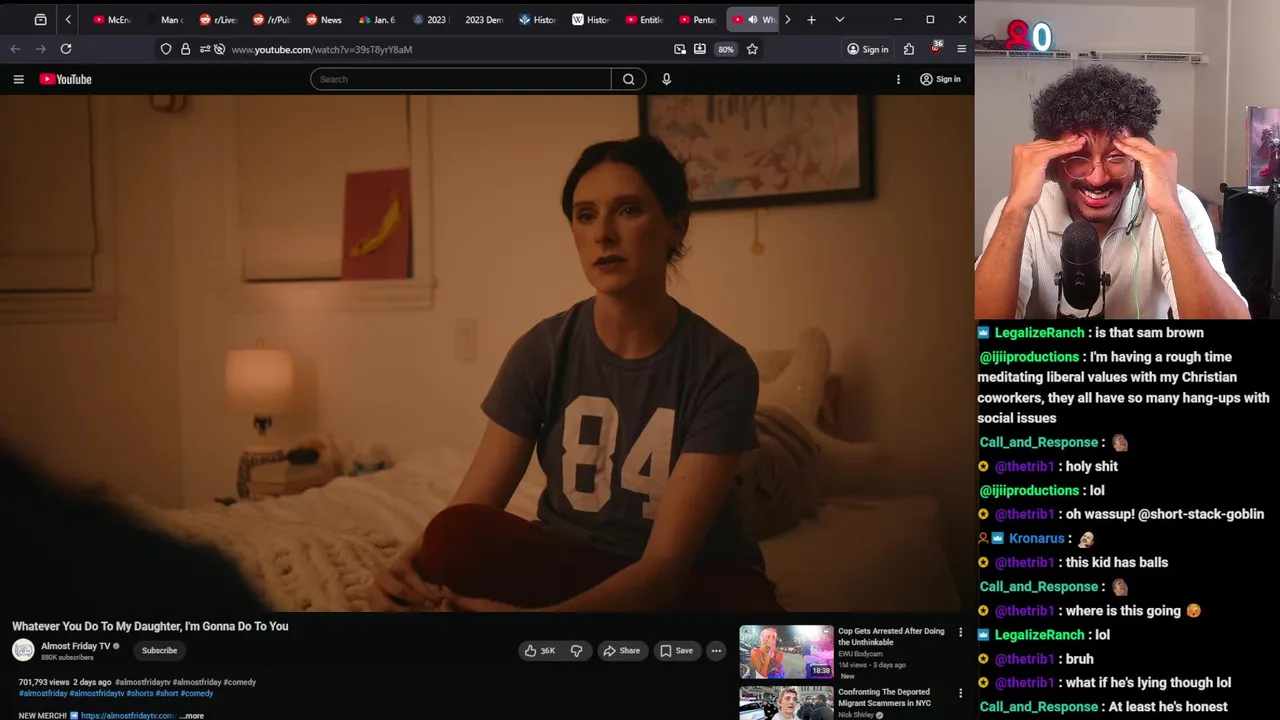Open the almostfridaytv.com merch link
This screenshot has width=1280, height=720.
[x=127, y=716]
